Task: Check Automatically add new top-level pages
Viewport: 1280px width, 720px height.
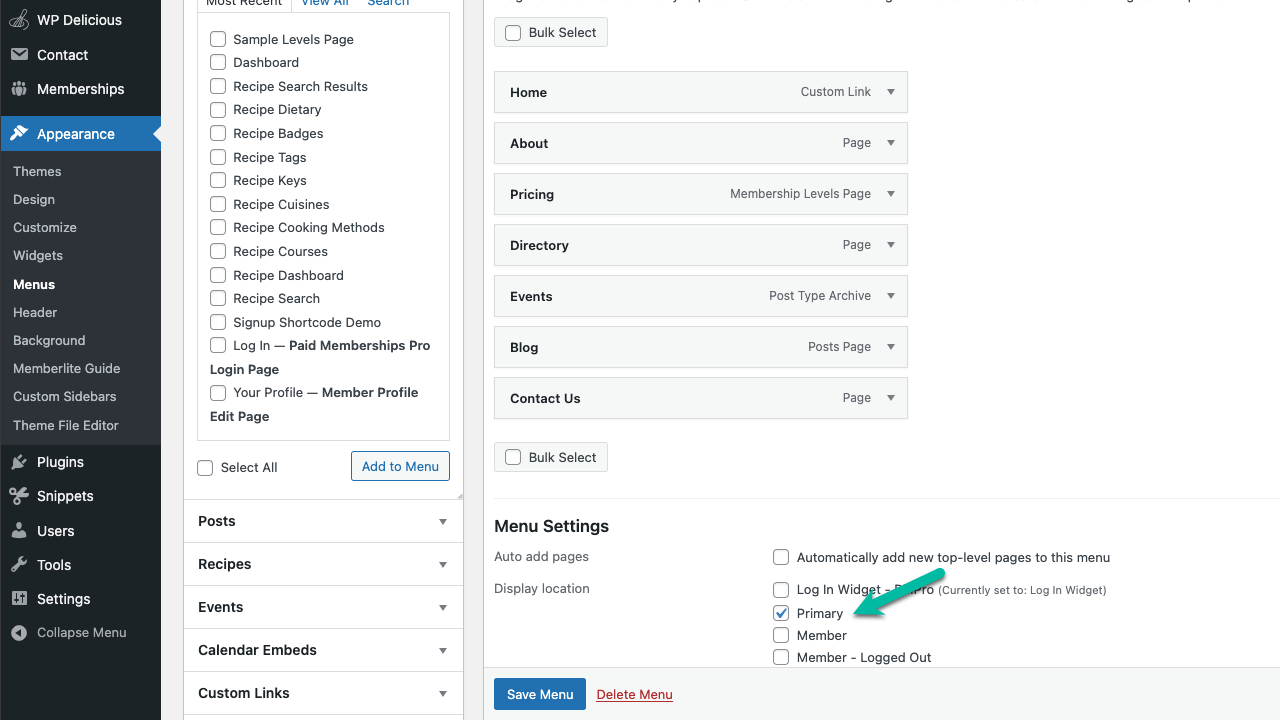Action: 781,557
